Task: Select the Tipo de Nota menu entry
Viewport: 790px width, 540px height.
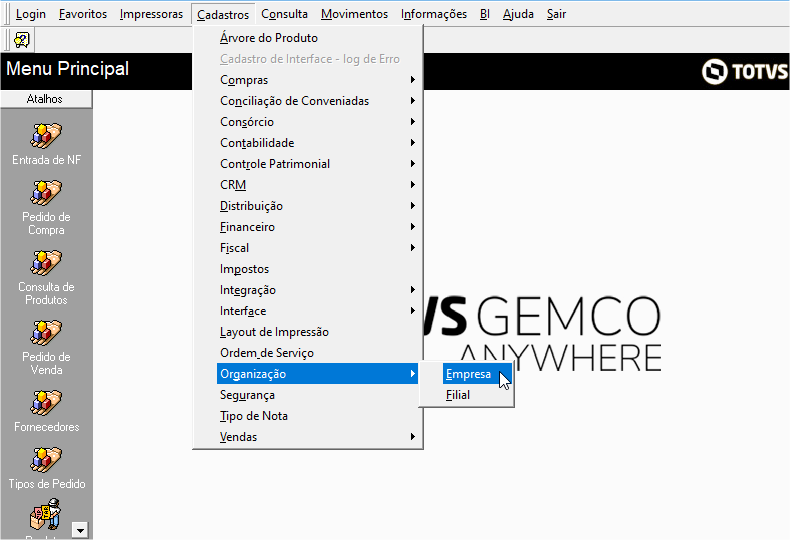Action: click(318, 416)
